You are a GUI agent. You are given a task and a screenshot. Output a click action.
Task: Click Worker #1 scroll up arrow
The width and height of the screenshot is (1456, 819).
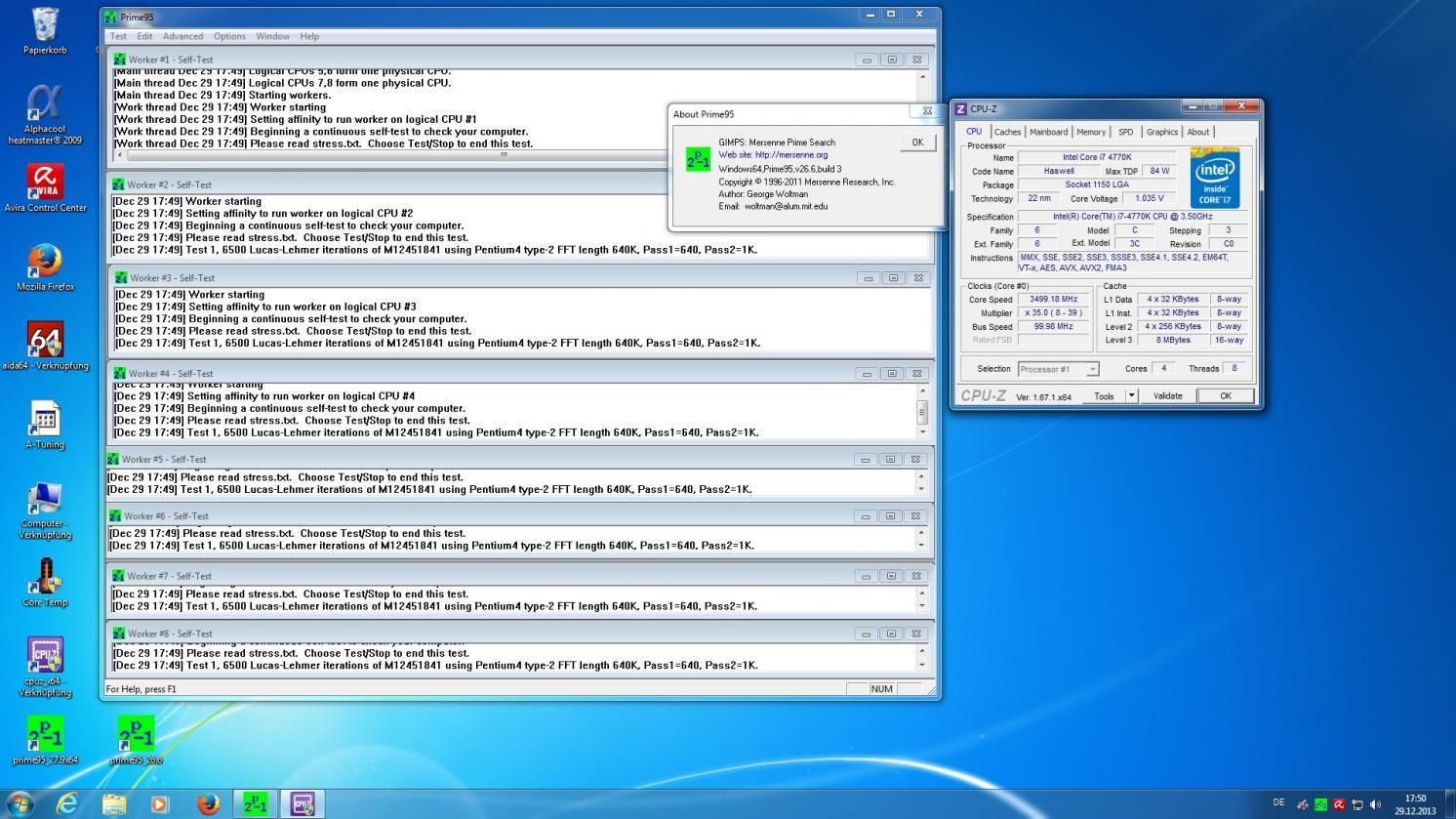point(922,76)
